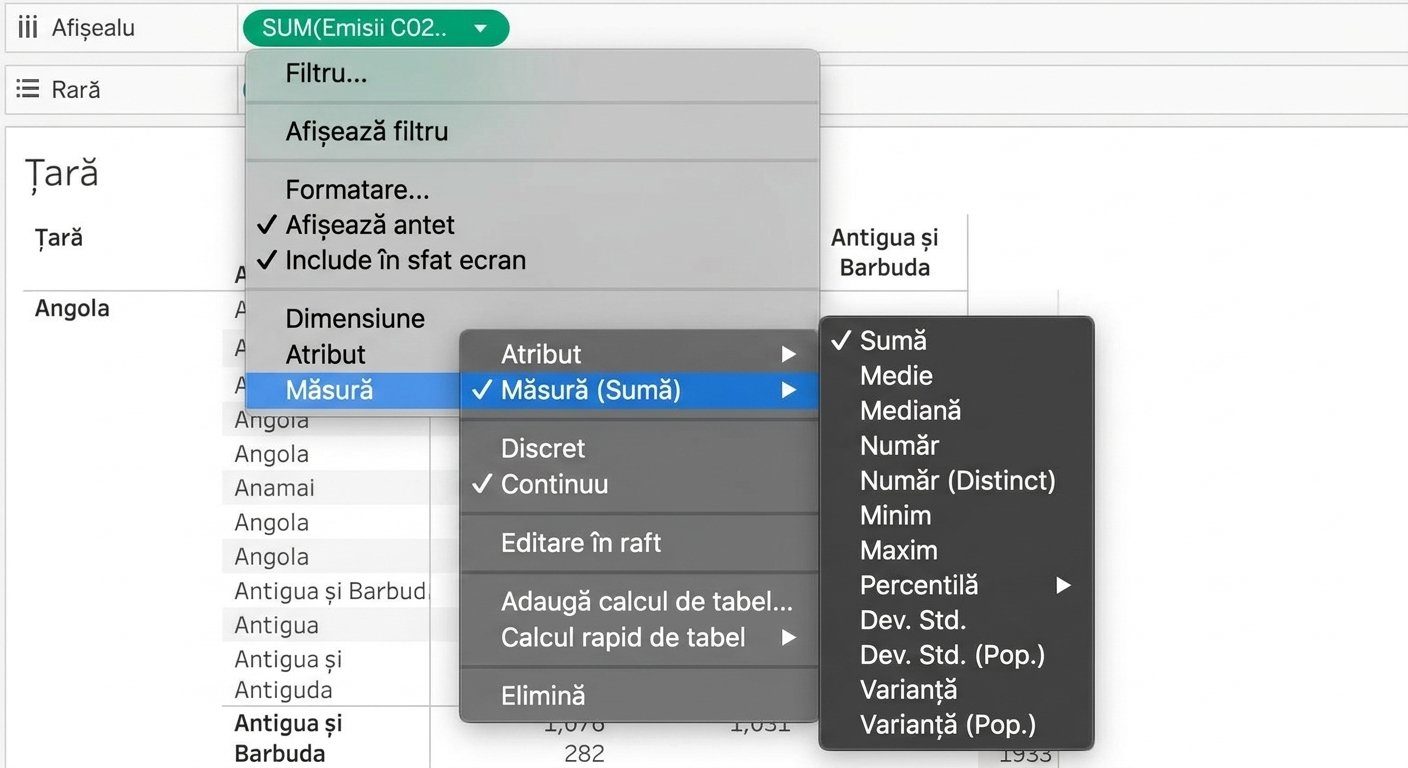Toggle Include în sfat ecran option
This screenshot has width=1408, height=768.
[532, 260]
